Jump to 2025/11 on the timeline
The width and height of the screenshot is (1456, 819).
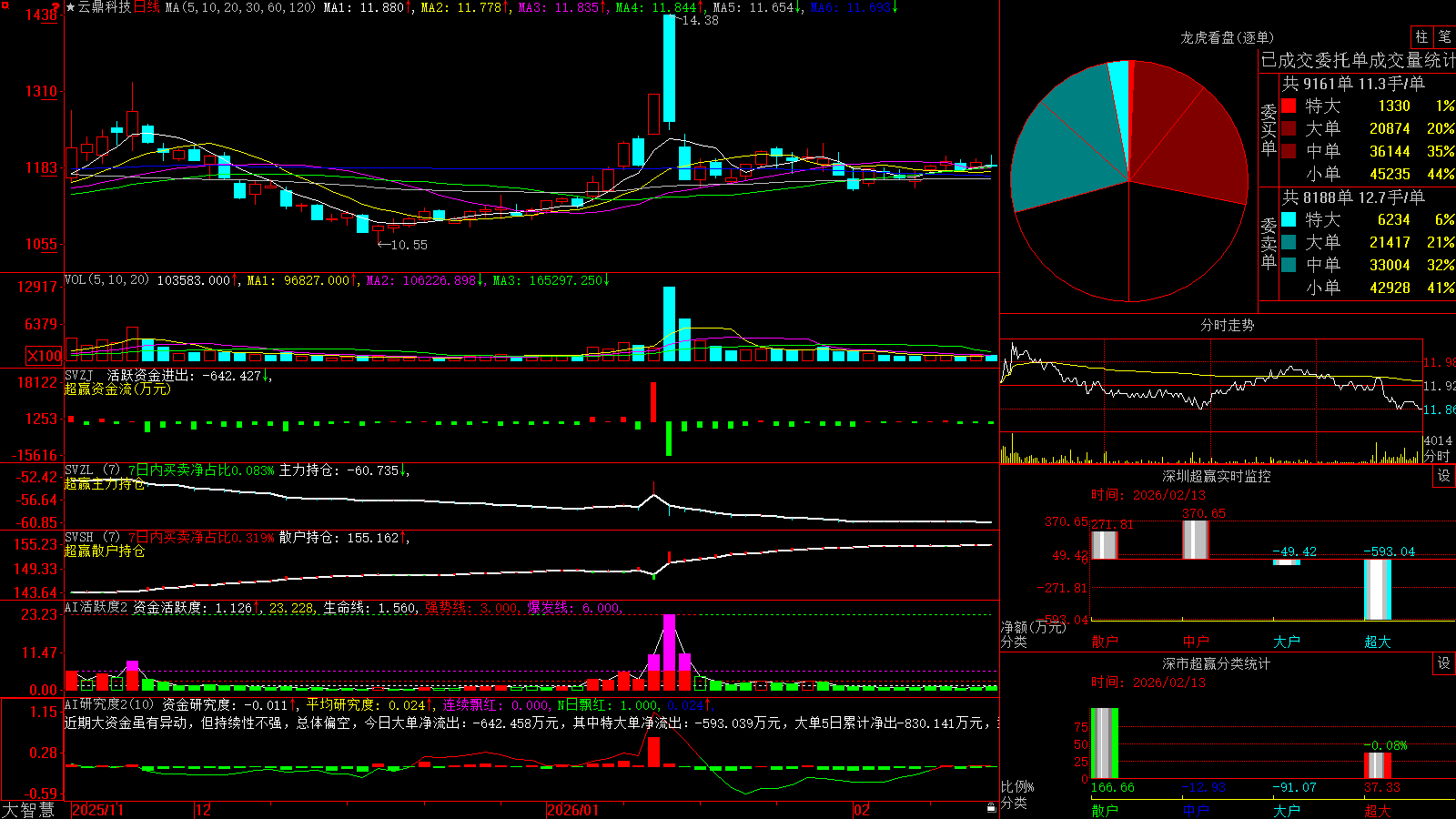[x=97, y=810]
